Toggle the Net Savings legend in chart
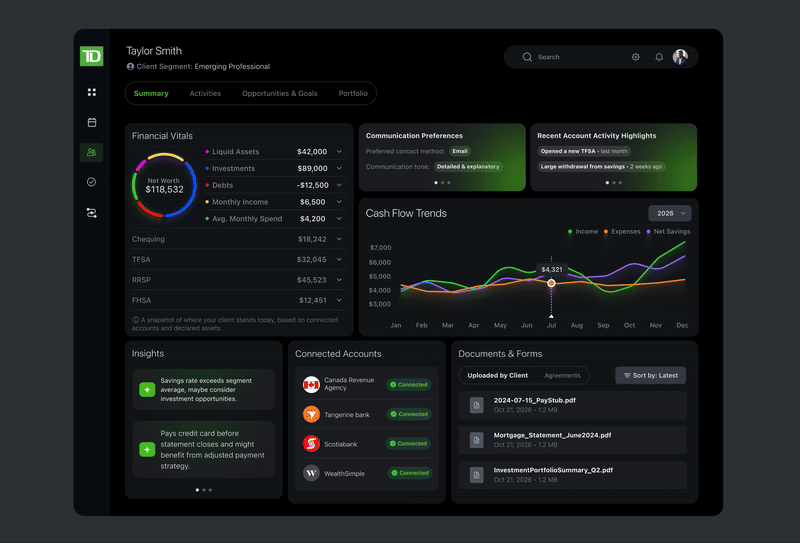 pyautogui.click(x=668, y=232)
